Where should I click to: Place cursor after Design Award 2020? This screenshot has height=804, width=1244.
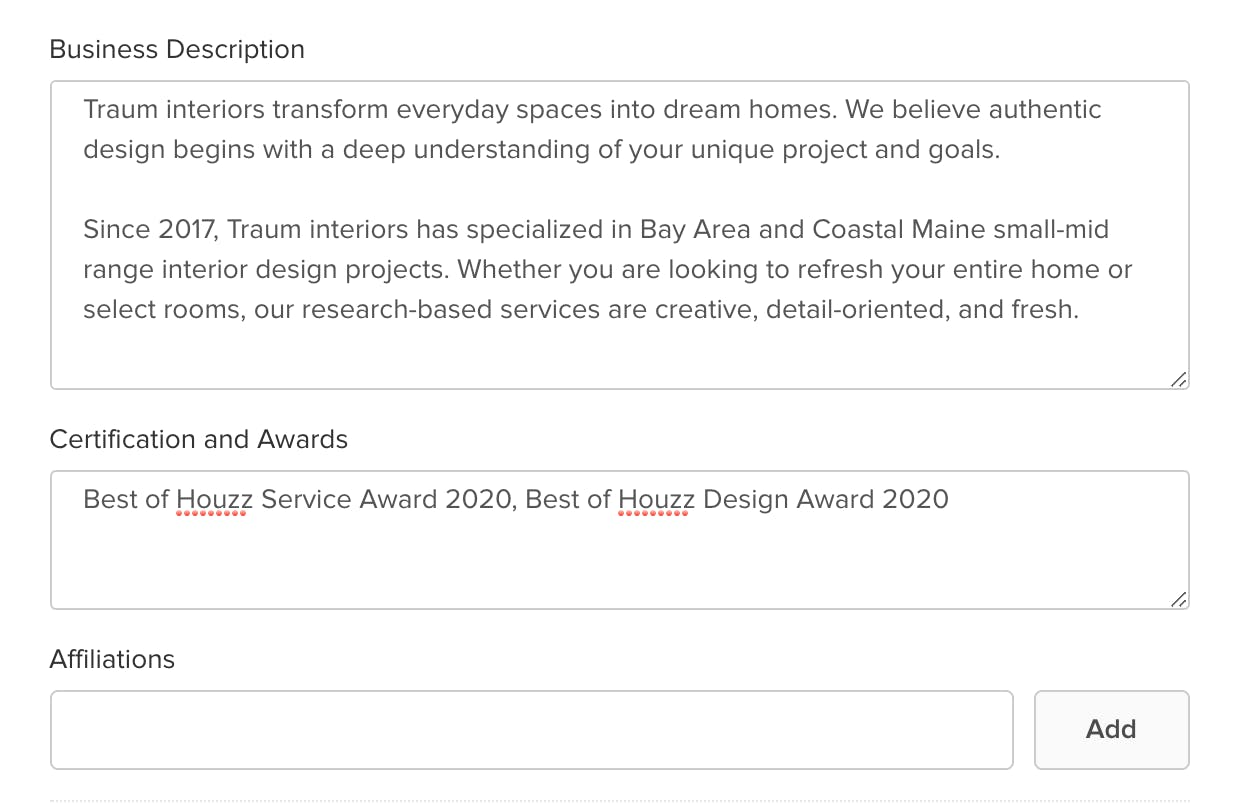(951, 499)
